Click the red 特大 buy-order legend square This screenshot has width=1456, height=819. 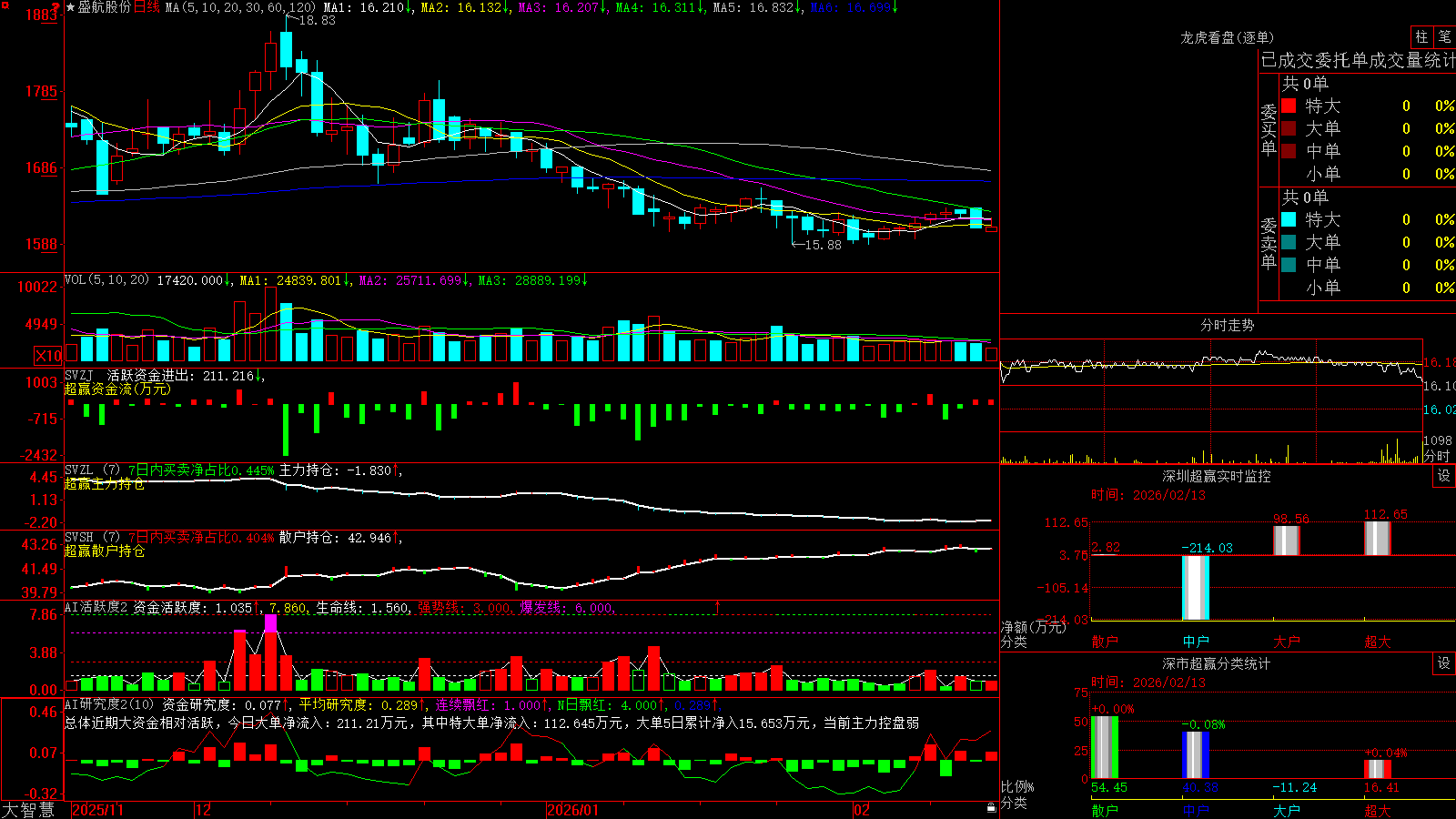[1289, 106]
